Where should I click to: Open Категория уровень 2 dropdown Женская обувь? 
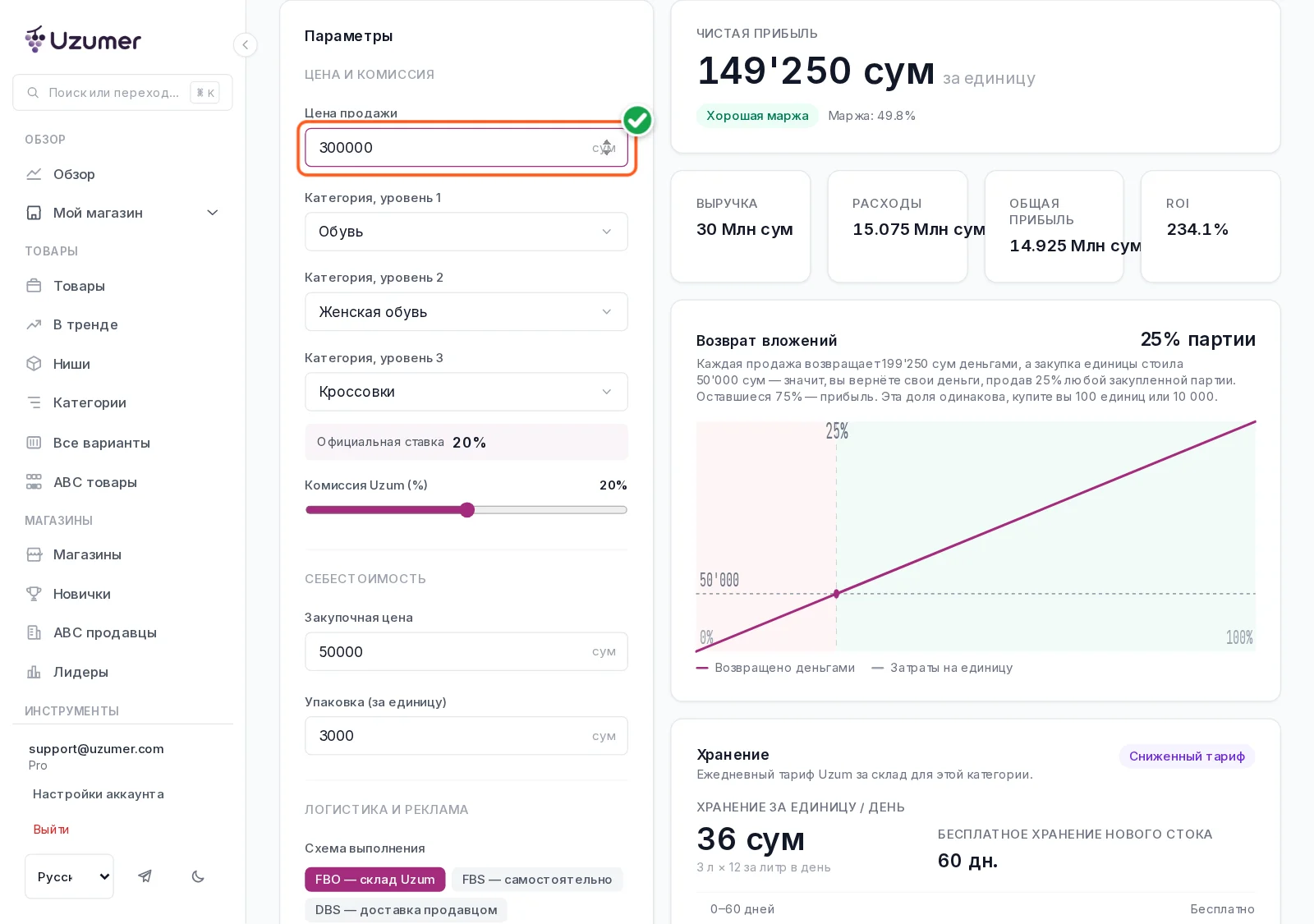tap(466, 312)
